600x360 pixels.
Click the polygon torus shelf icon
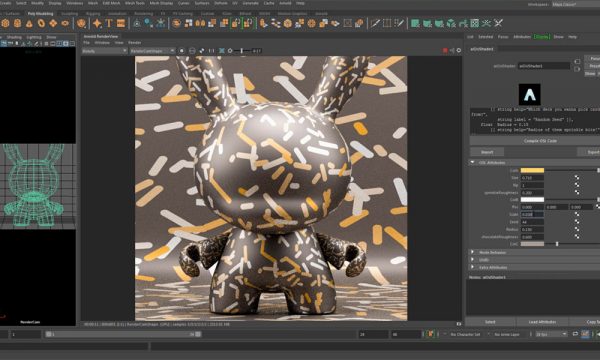(41, 23)
